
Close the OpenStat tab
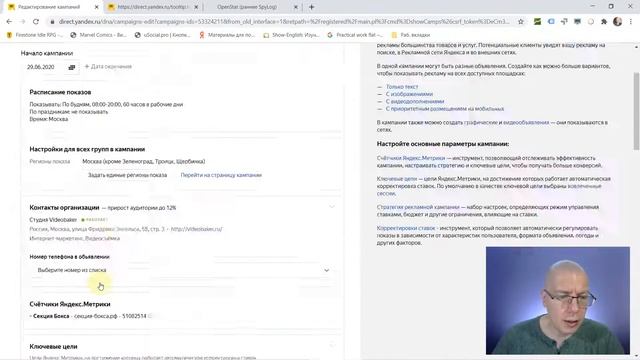coord(296,7)
